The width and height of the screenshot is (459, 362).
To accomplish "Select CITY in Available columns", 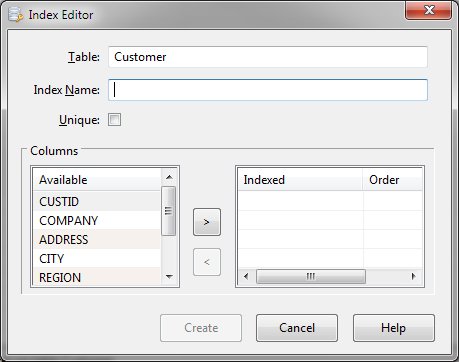I will click(97, 258).
